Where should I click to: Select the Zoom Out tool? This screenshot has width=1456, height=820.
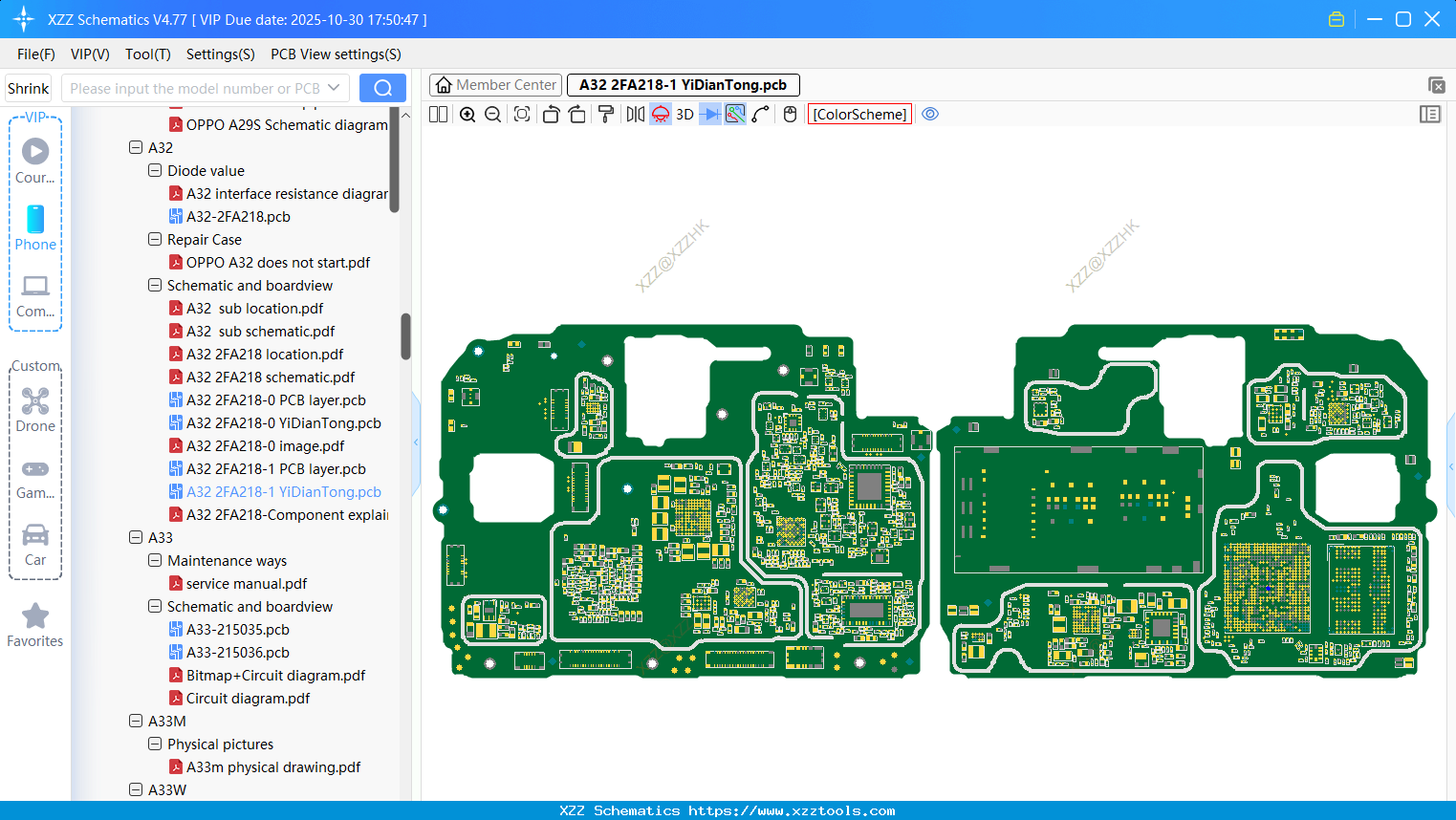(491, 114)
